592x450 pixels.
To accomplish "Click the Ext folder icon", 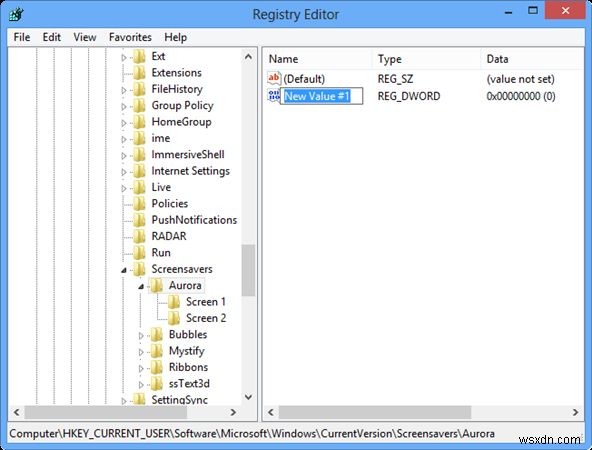I will (x=139, y=57).
